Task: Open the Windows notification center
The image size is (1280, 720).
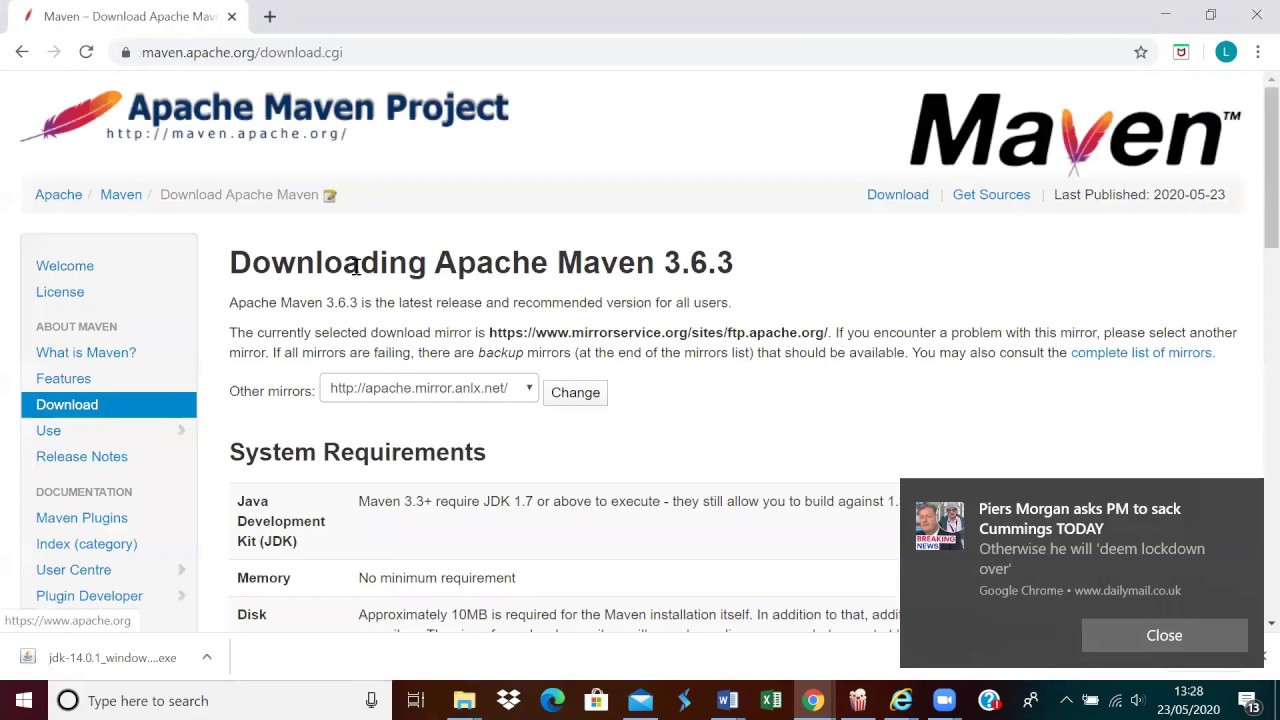Action: pyautogui.click(x=1248, y=701)
